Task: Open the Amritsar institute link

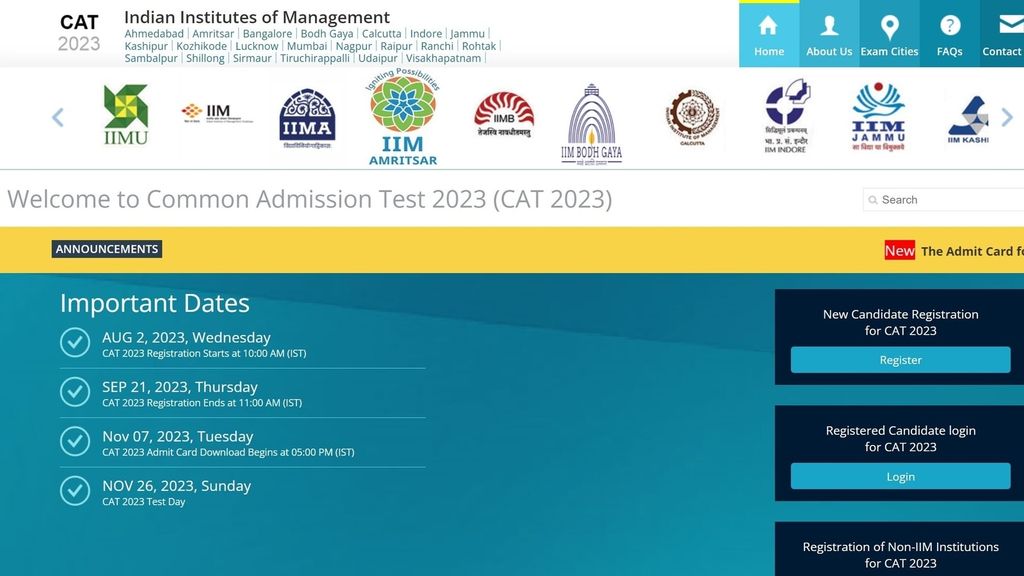Action: click(x=213, y=33)
